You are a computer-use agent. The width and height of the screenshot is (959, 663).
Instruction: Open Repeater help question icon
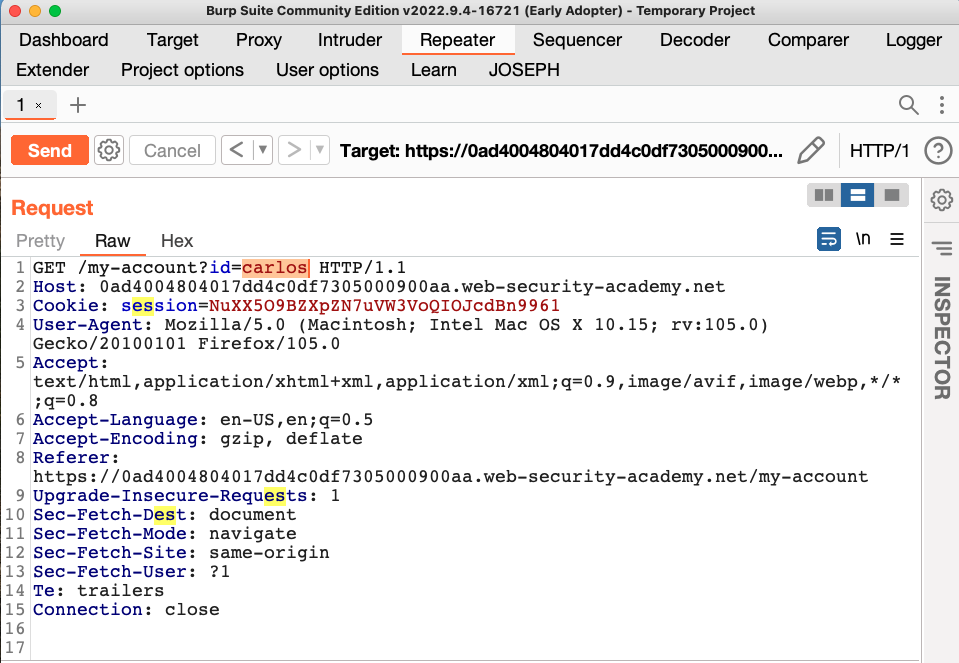click(938, 150)
